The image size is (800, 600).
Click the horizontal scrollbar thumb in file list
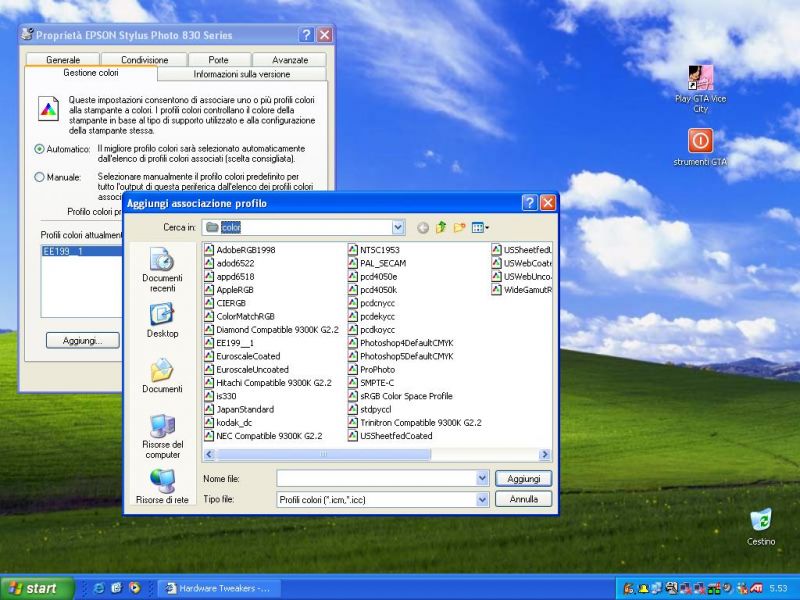point(323,454)
